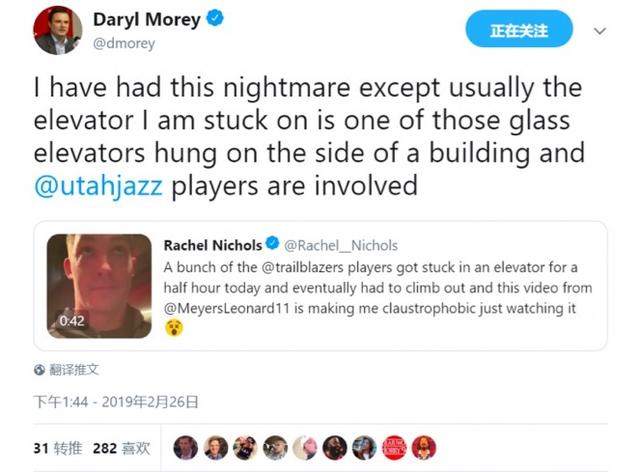Open the @Rachel_Nichols handle
Viewport: 640px width, 472px height.
click(x=341, y=245)
